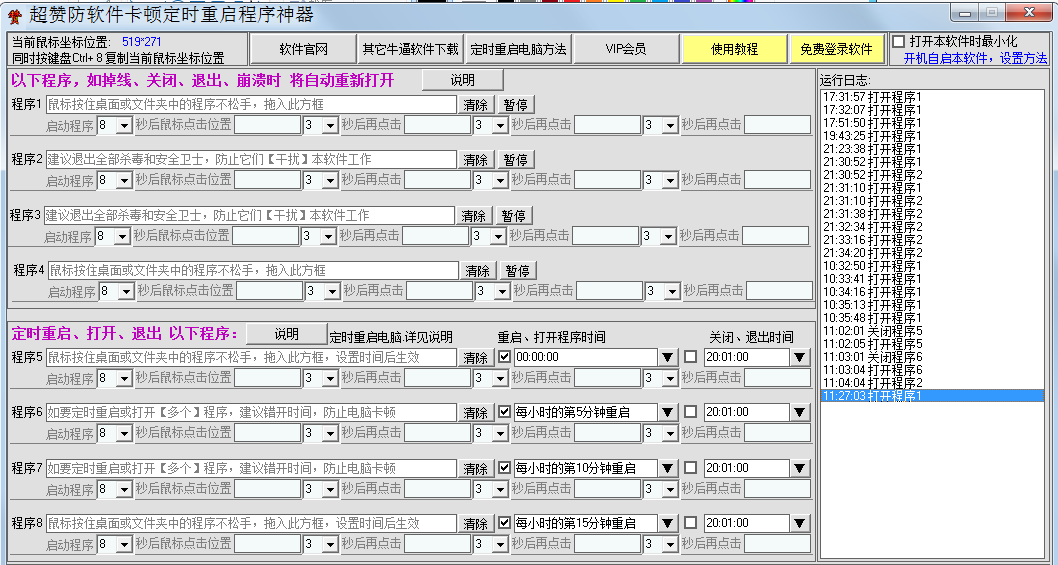This screenshot has height=565, width=1058.
Task: Select log entry 17:31:57 打开程序1
Action: (x=931, y=97)
